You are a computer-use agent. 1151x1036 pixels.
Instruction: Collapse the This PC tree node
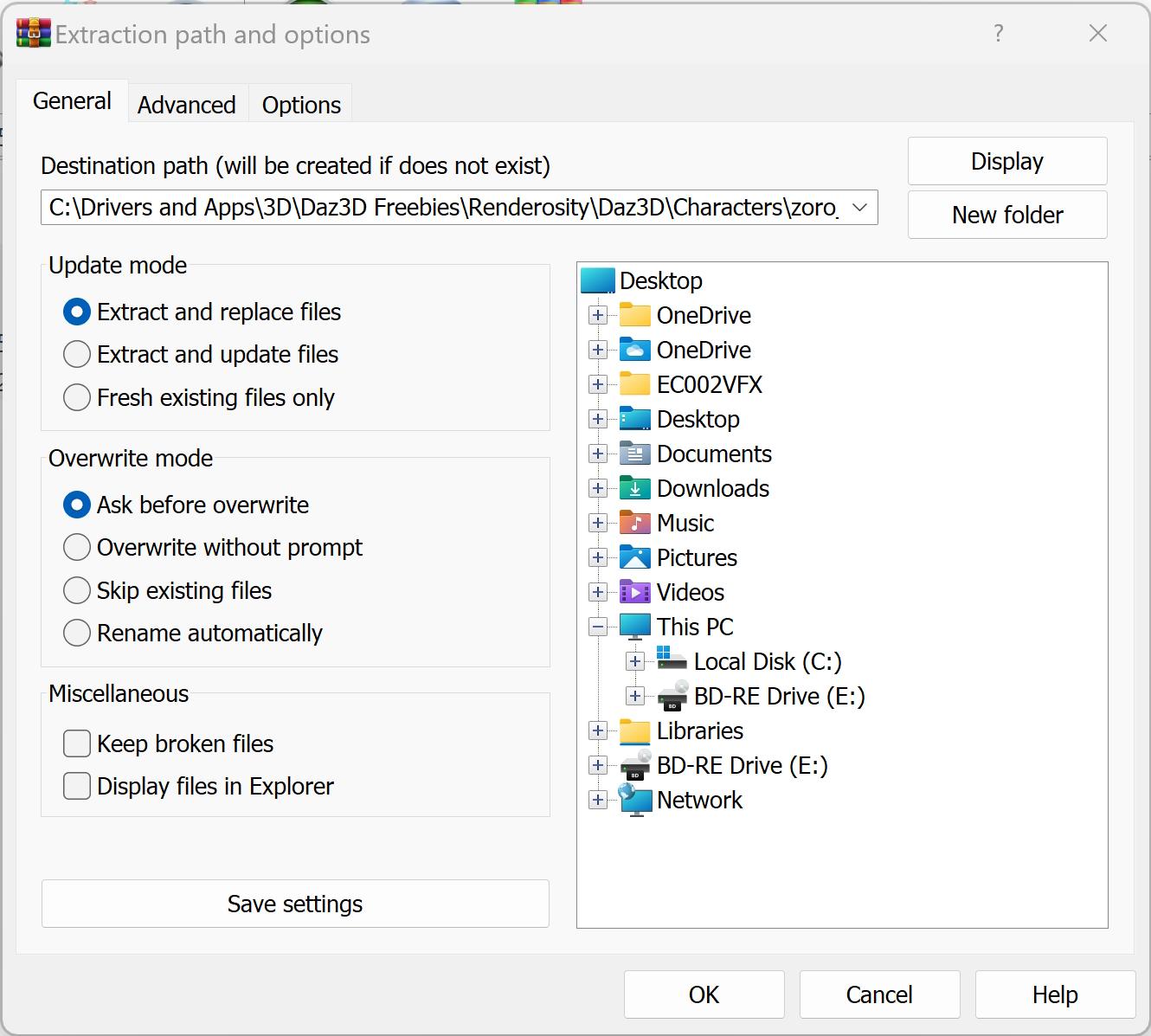tap(598, 626)
